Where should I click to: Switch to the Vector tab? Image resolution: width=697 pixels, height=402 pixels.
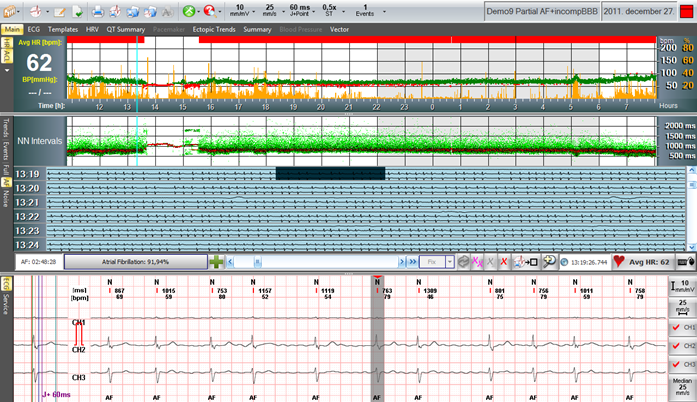[339, 29]
